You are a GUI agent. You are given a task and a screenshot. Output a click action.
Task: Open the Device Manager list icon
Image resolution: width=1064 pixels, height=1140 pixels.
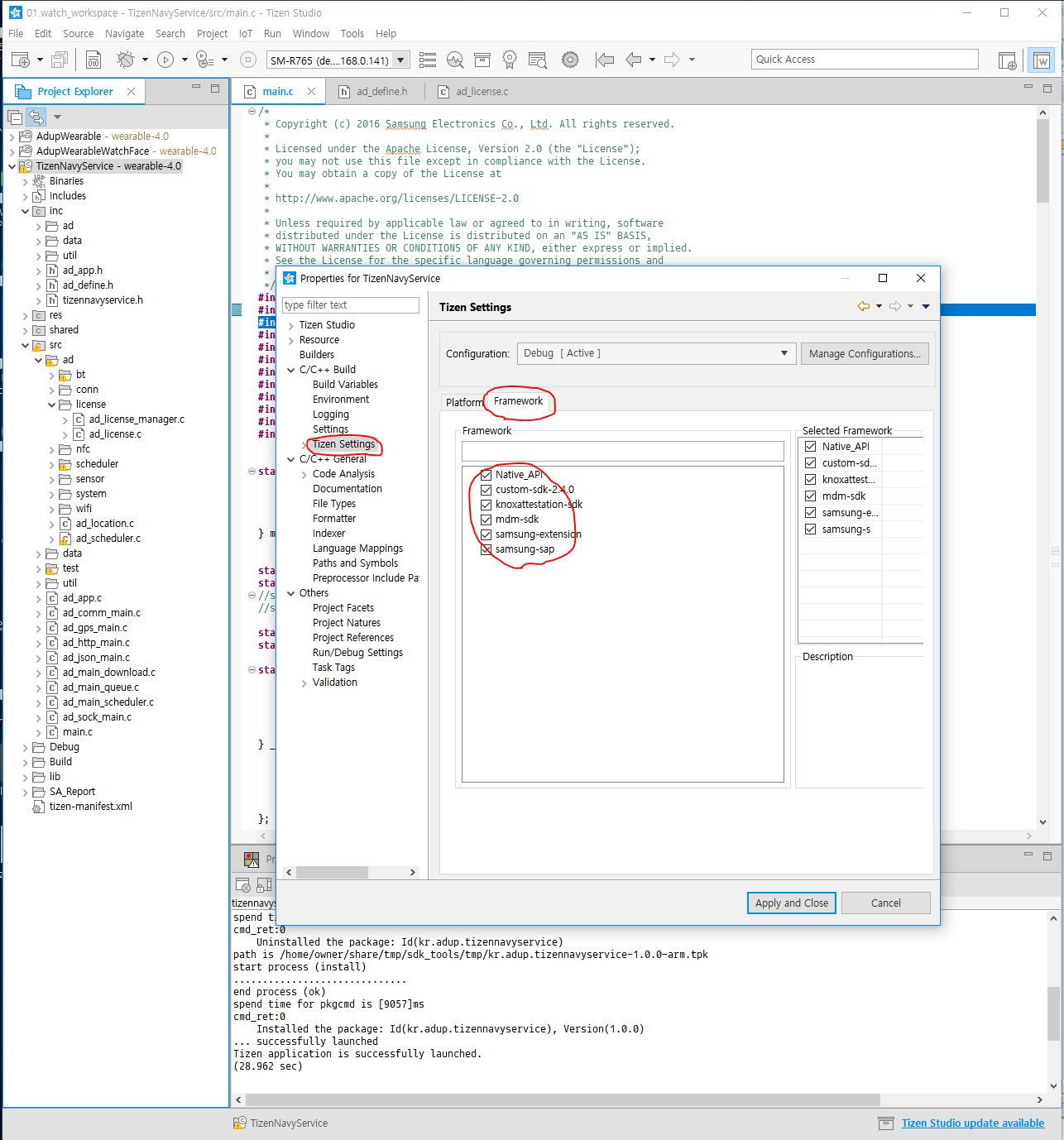pos(428,60)
